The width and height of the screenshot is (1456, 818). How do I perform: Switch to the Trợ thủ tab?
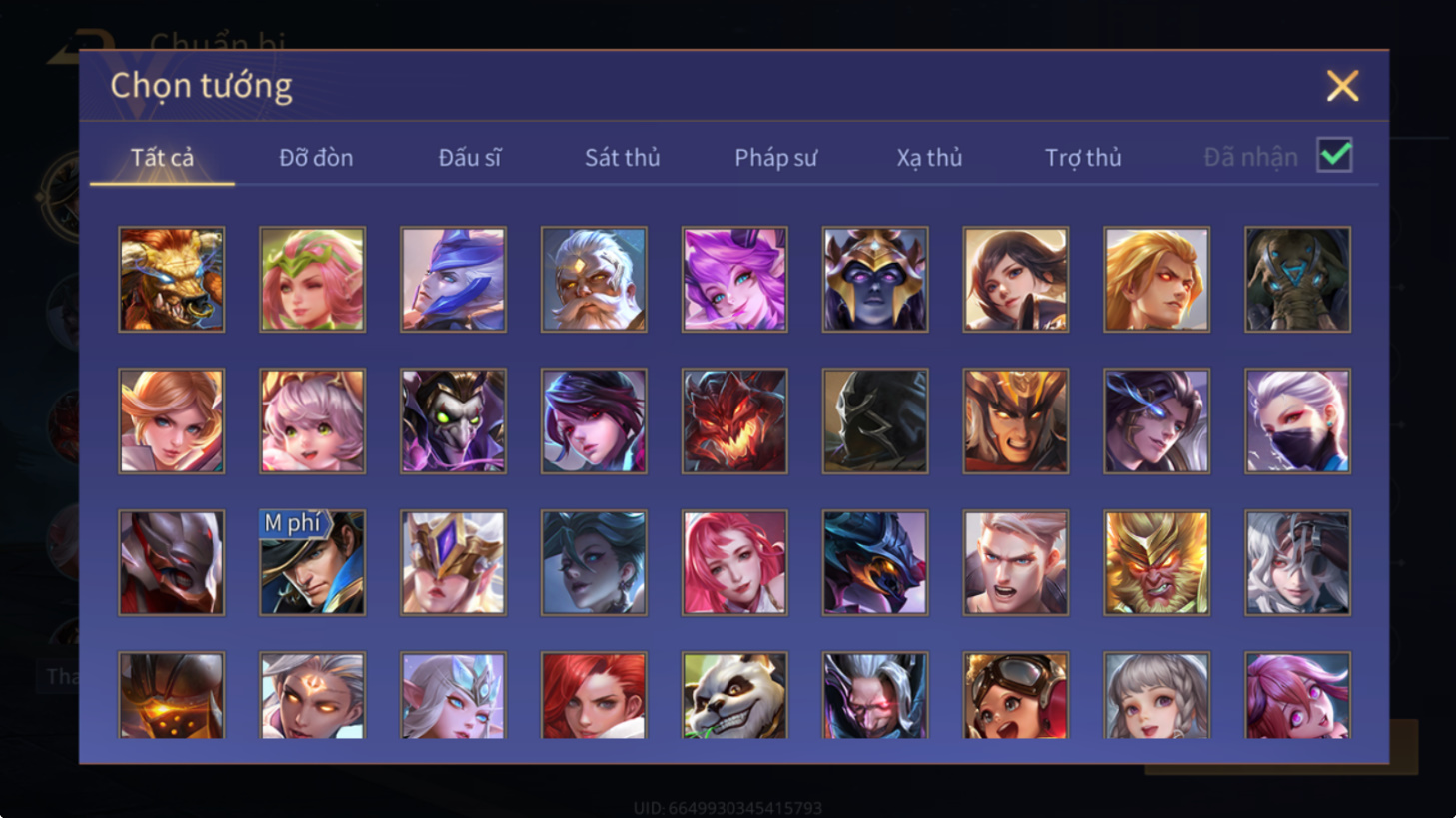coord(1083,158)
